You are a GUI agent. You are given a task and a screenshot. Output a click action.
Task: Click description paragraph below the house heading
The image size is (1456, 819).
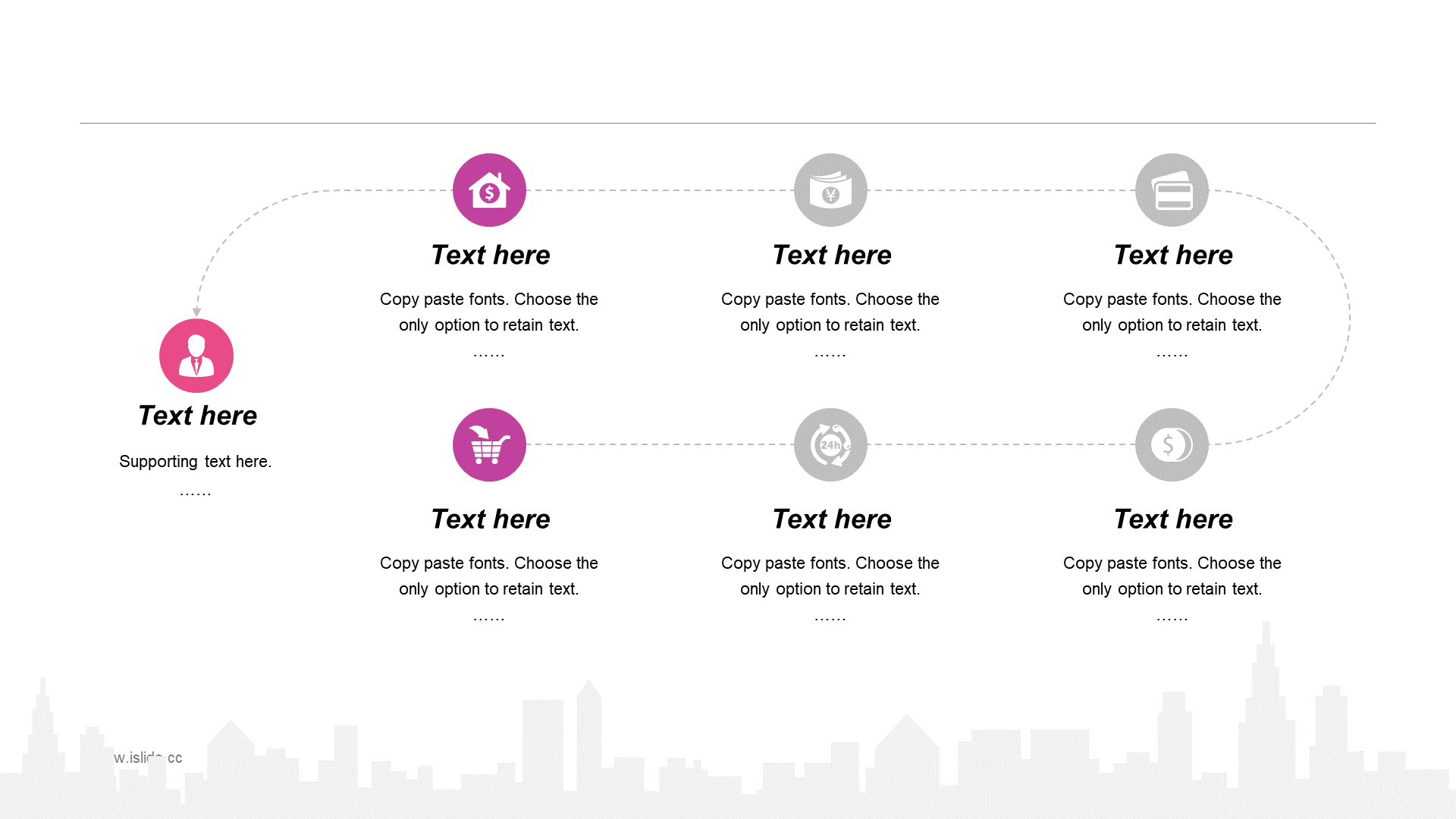coord(489,312)
